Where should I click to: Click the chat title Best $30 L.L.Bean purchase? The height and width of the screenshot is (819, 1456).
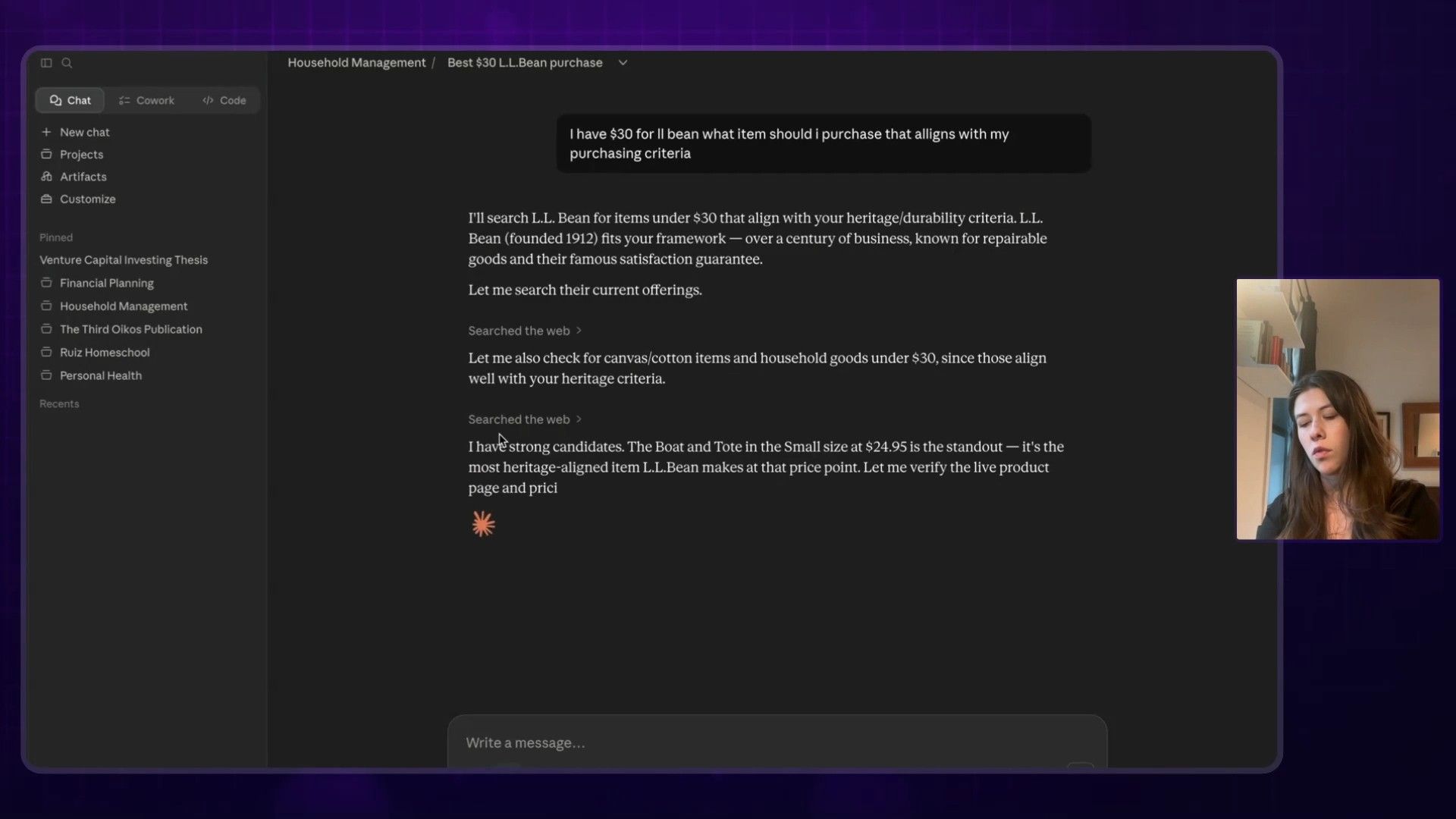[x=525, y=63]
